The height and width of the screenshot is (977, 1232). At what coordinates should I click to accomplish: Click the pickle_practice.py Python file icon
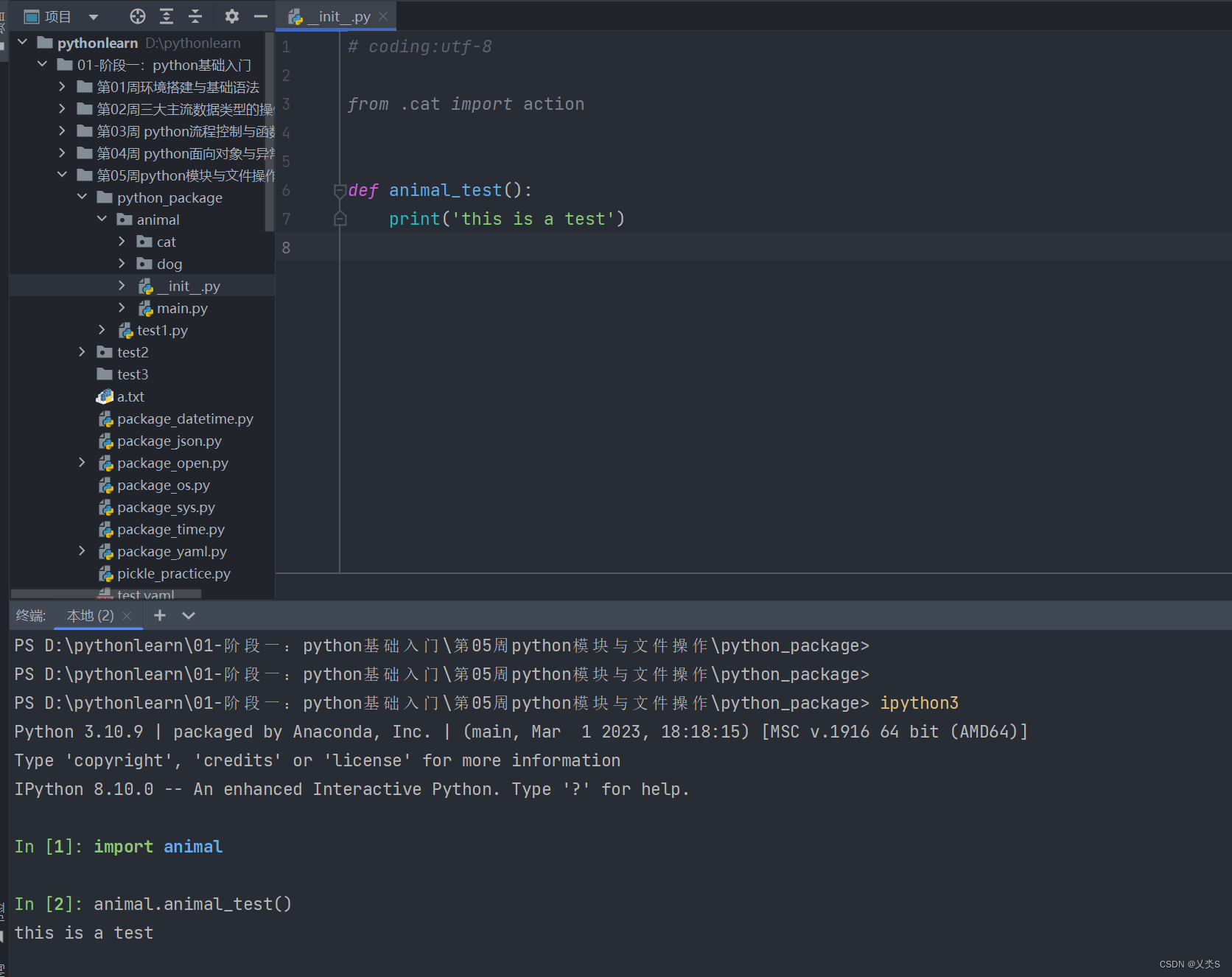coord(105,573)
